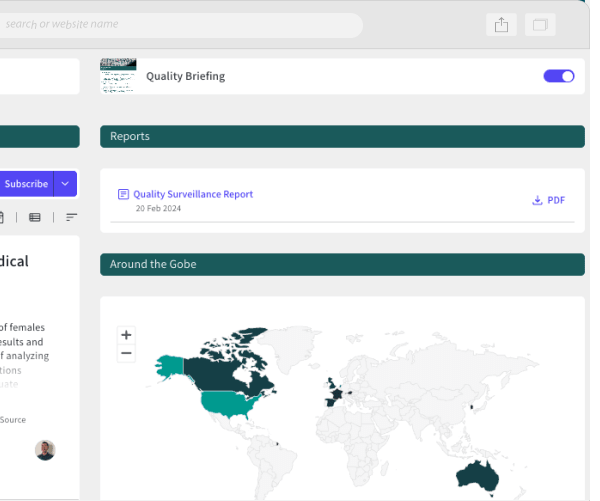The image size is (600, 501).
Task: Open the Quality Surveillance Report link
Action: pos(193,195)
